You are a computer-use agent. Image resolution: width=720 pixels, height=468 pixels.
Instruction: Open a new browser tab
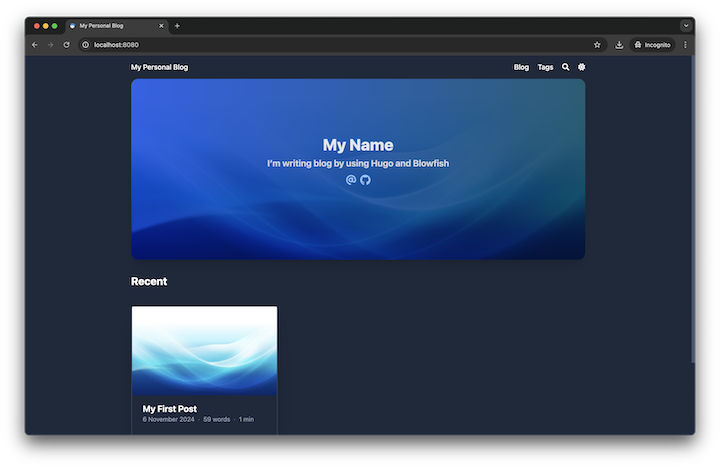[x=177, y=25]
